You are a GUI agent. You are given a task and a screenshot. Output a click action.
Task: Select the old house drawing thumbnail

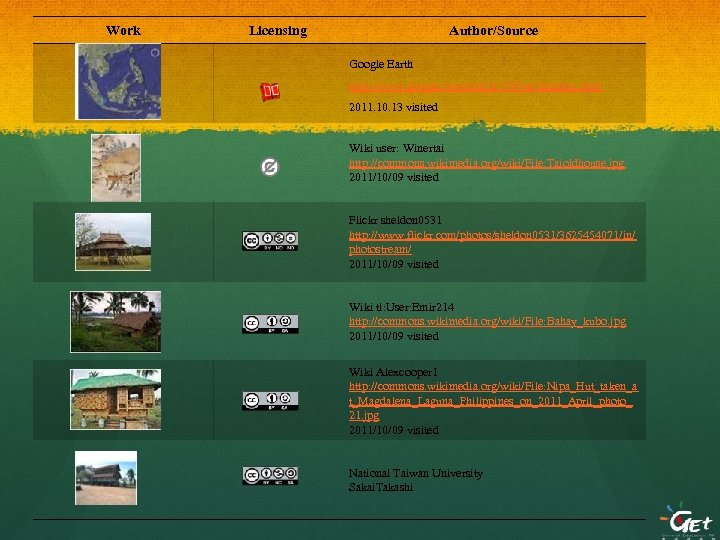pyautogui.click(x=116, y=168)
